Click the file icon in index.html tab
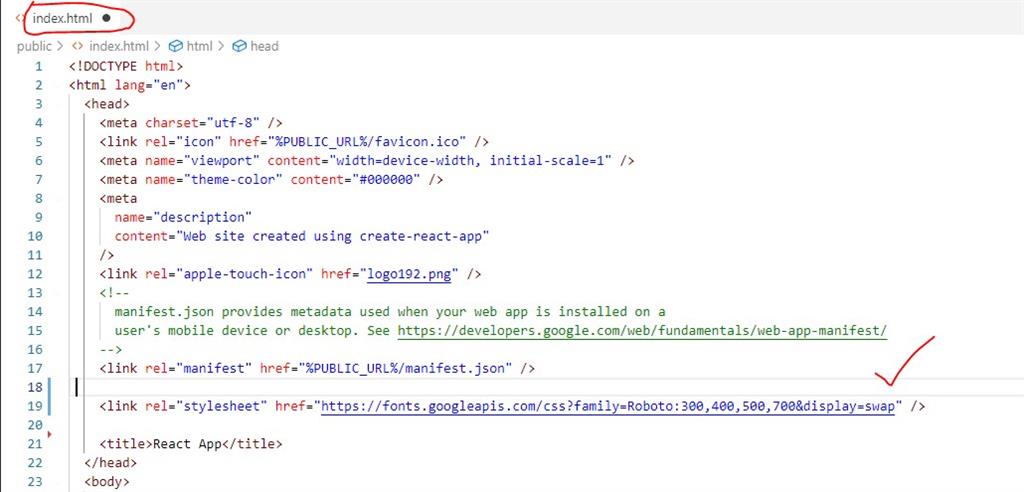Viewport: 1024px width, 492px height. point(20,19)
